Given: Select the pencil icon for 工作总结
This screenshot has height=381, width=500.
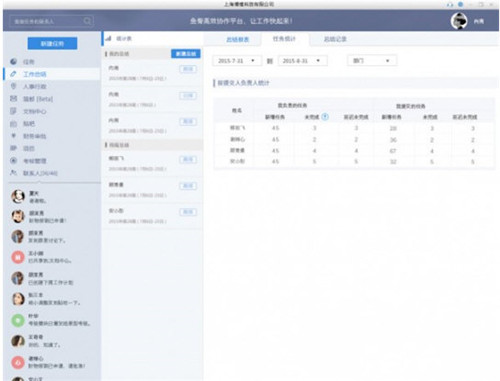Looking at the screenshot, I should tap(13, 74).
